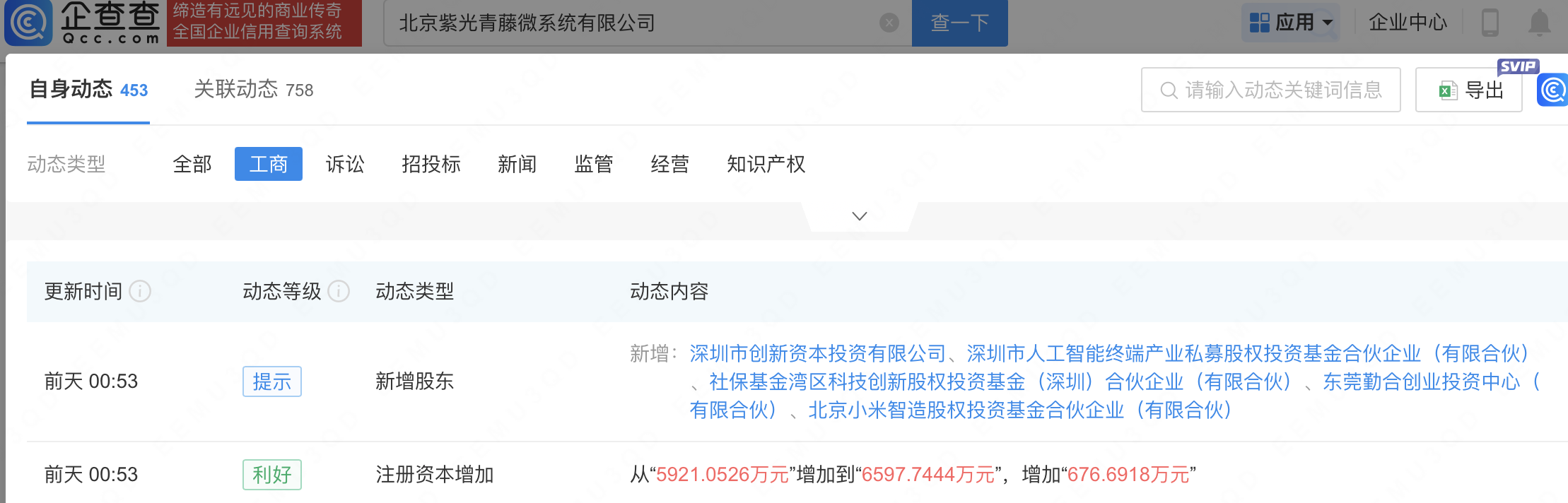Viewport: 1568px width, 503px height.
Task: Focus the 请输入动态关键词信息 search field
Action: pos(1270,90)
